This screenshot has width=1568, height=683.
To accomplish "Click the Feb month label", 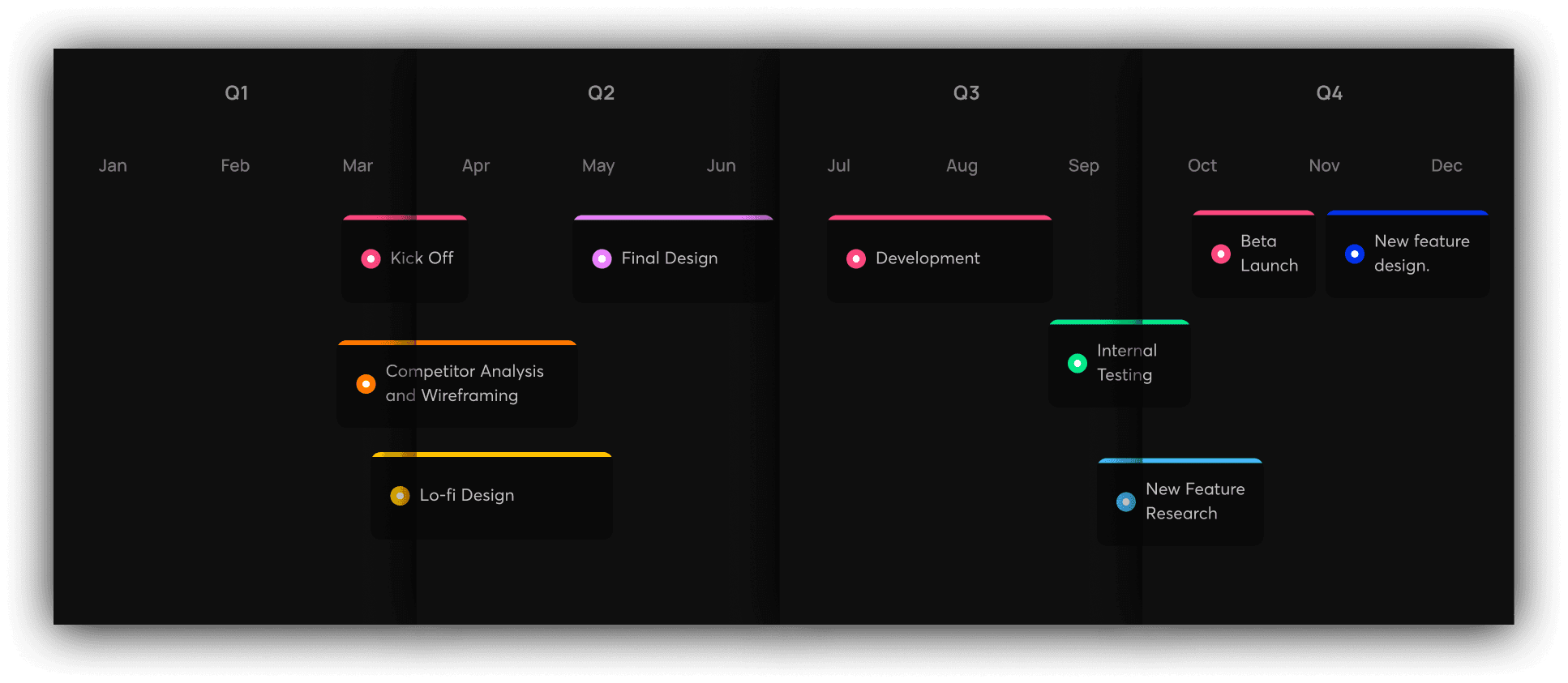I will click(x=235, y=166).
